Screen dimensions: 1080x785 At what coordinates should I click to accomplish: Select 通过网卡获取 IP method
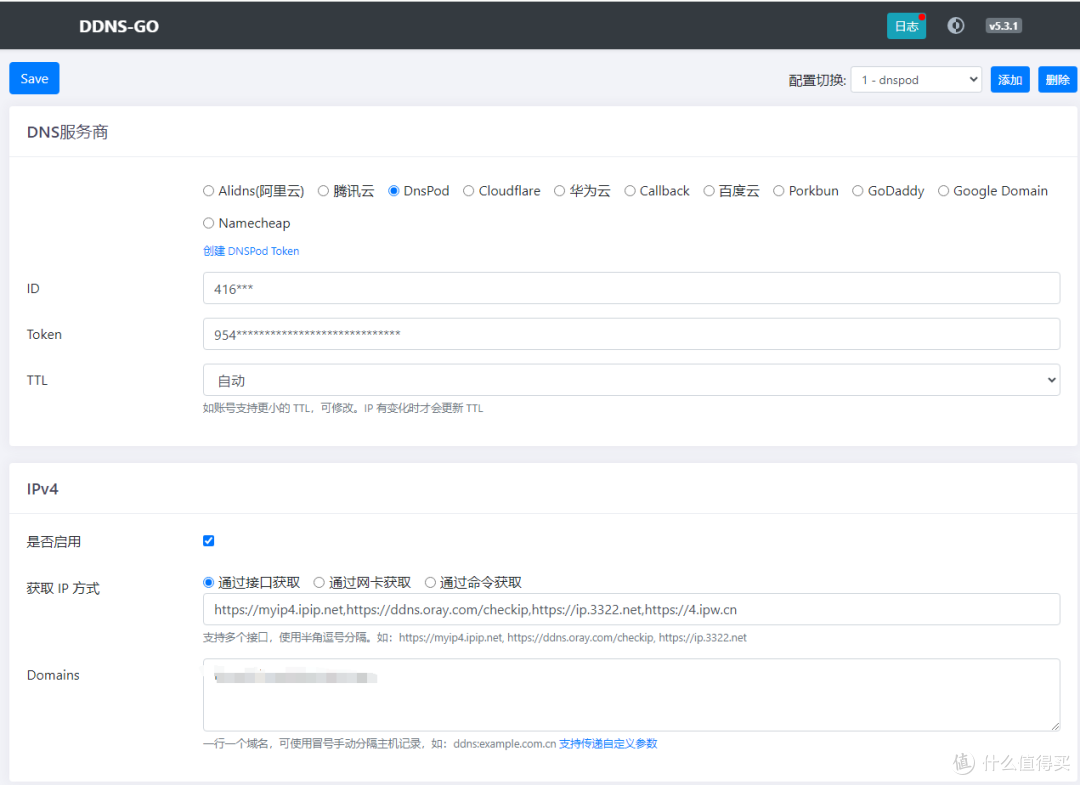point(319,583)
